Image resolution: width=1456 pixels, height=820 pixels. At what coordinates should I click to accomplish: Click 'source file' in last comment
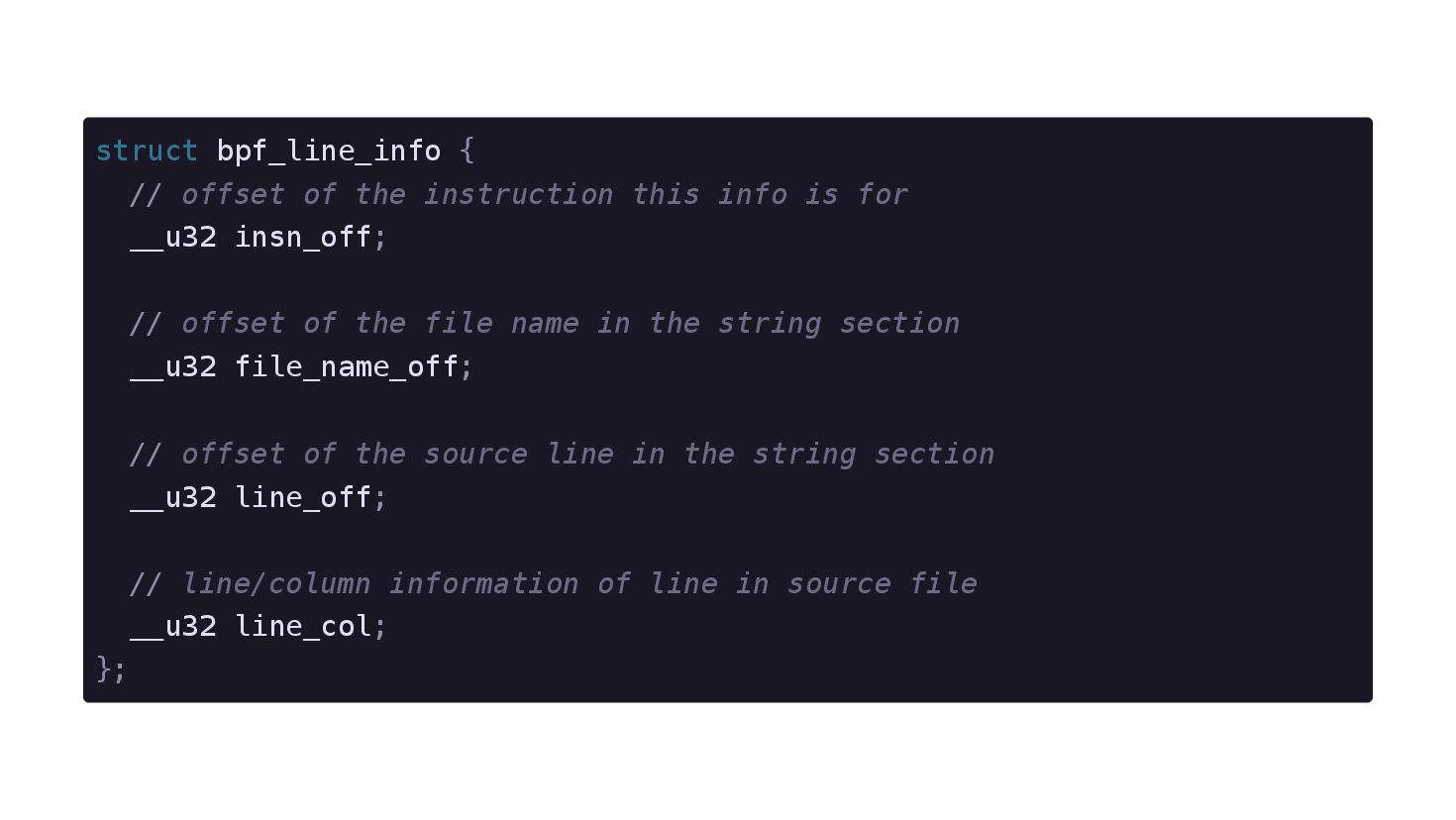click(883, 584)
